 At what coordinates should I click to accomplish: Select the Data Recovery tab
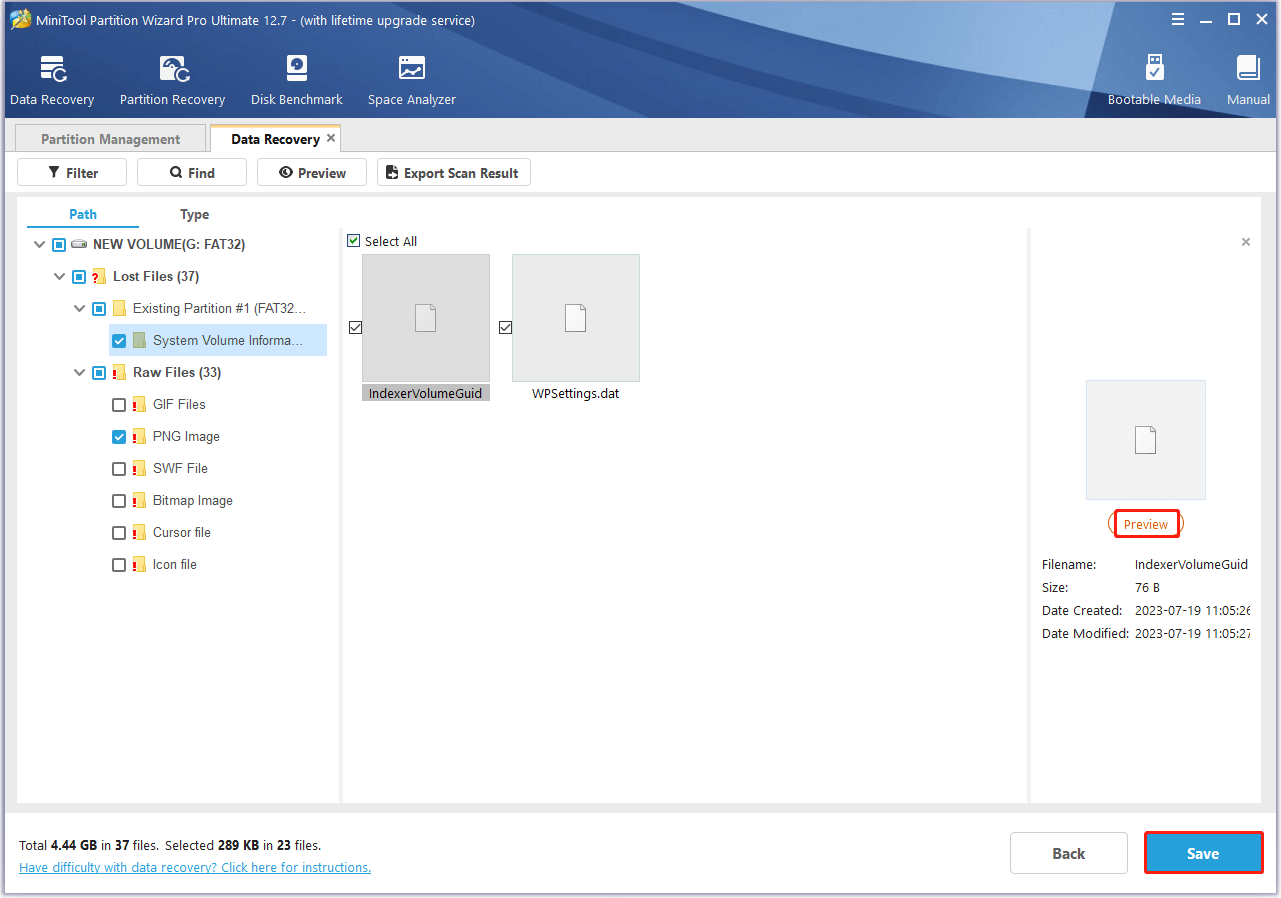point(275,139)
